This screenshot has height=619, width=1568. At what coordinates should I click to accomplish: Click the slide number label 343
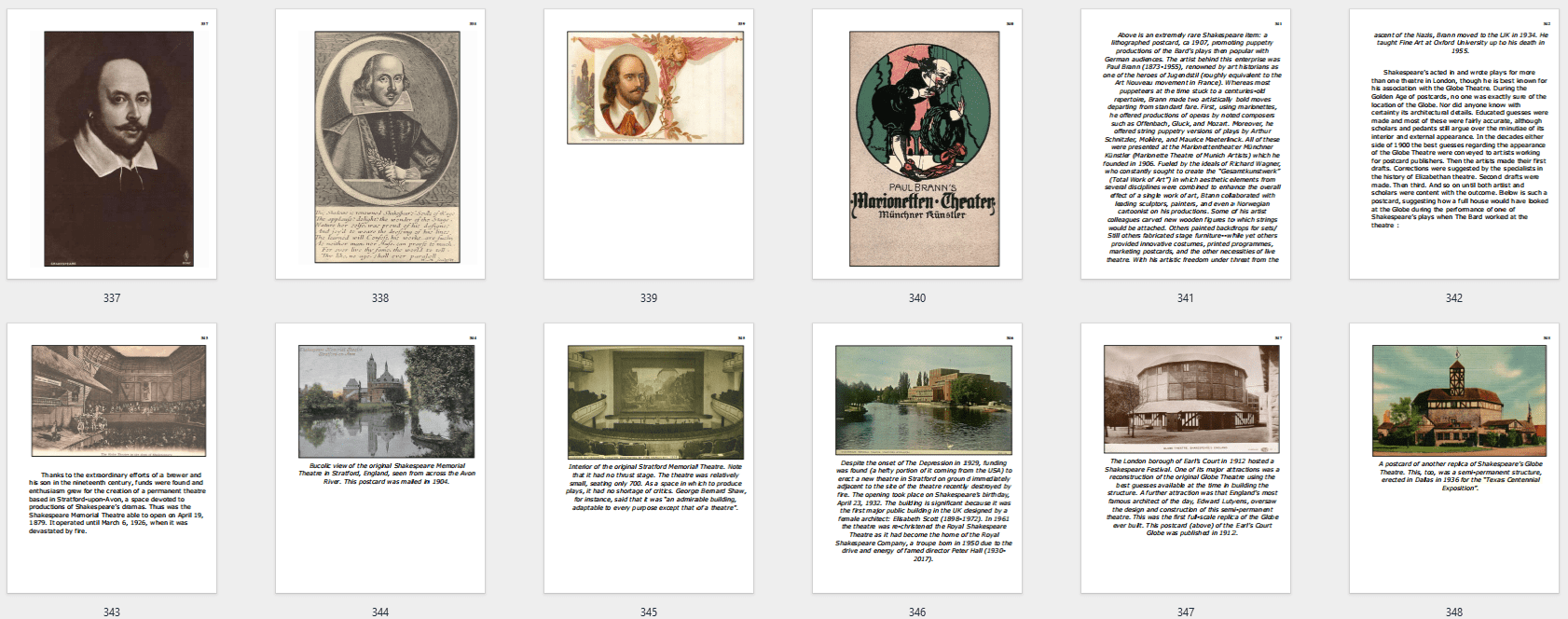(112, 612)
